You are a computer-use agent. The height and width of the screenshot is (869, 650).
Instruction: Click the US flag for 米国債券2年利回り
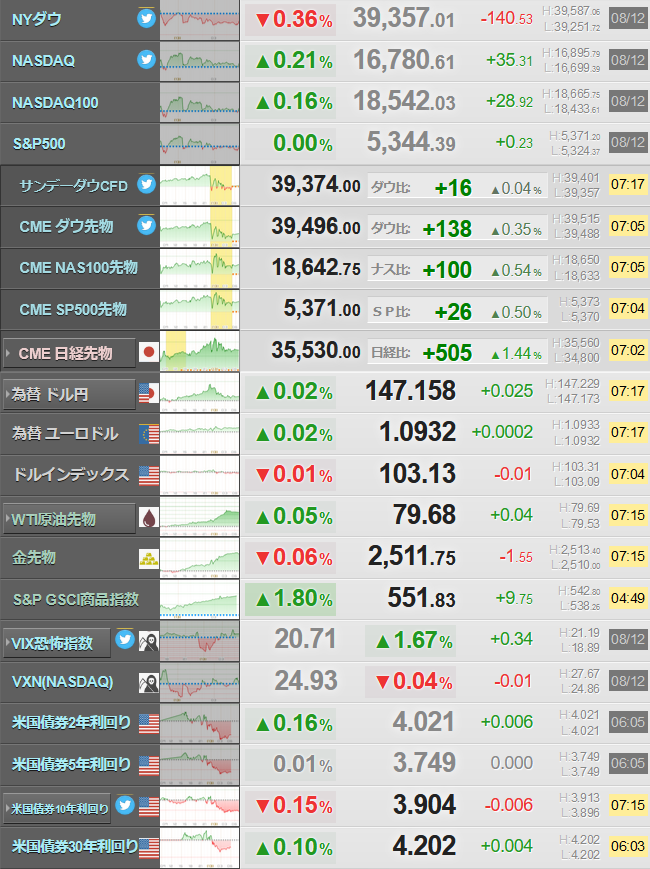149,724
